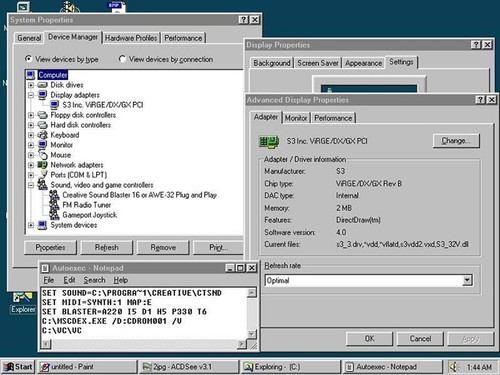The height and width of the screenshot is (375, 500).
Task: Click Notepad horizontal scrollbar left arrow
Action: pos(46,344)
